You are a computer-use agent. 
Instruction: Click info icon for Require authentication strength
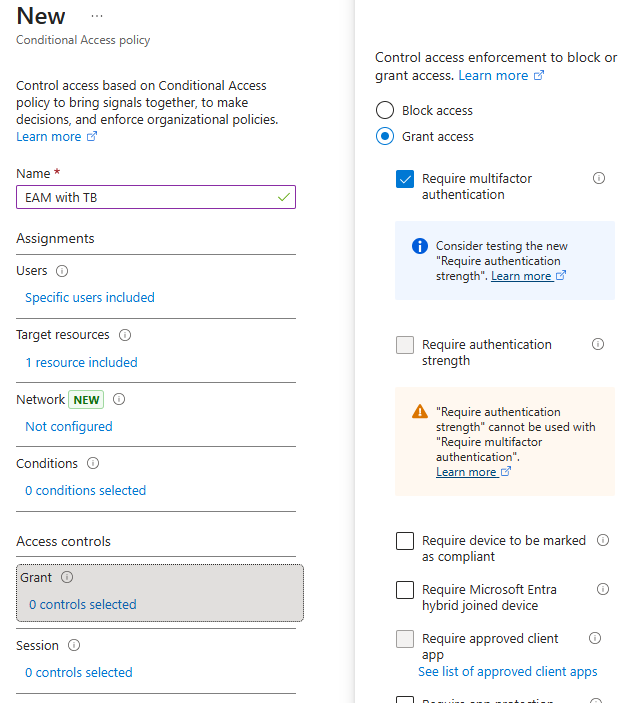point(598,344)
